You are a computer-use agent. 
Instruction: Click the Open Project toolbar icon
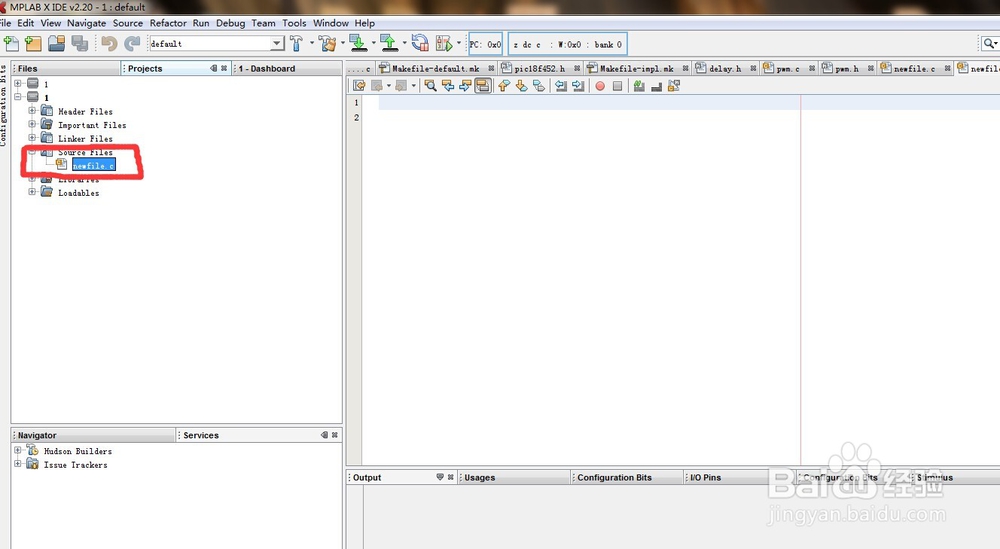[x=56, y=43]
